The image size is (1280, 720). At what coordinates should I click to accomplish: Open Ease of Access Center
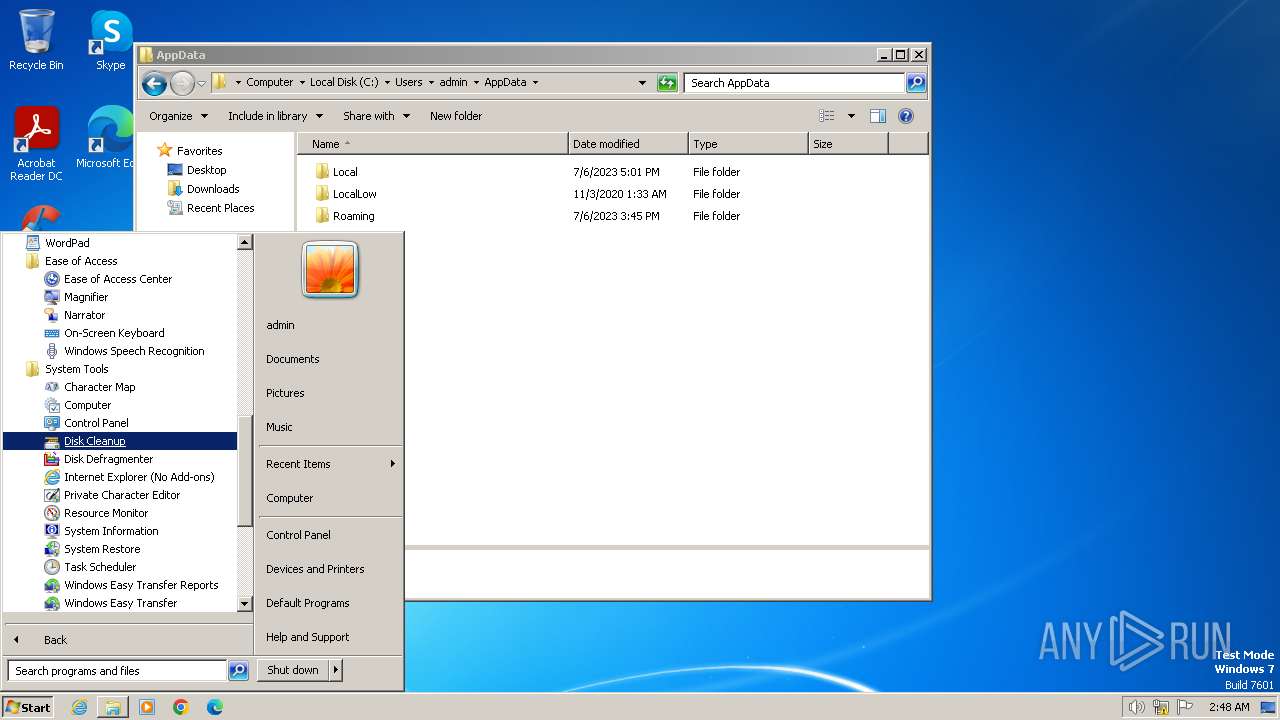(x=120, y=279)
